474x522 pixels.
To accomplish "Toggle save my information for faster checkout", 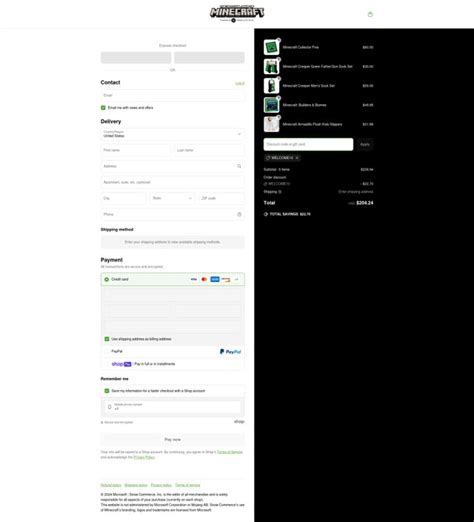I will pyautogui.click(x=107, y=391).
